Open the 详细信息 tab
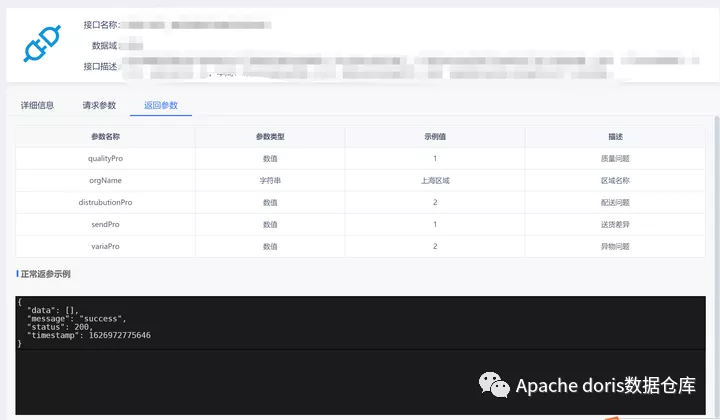The width and height of the screenshot is (720, 420). [x=37, y=105]
